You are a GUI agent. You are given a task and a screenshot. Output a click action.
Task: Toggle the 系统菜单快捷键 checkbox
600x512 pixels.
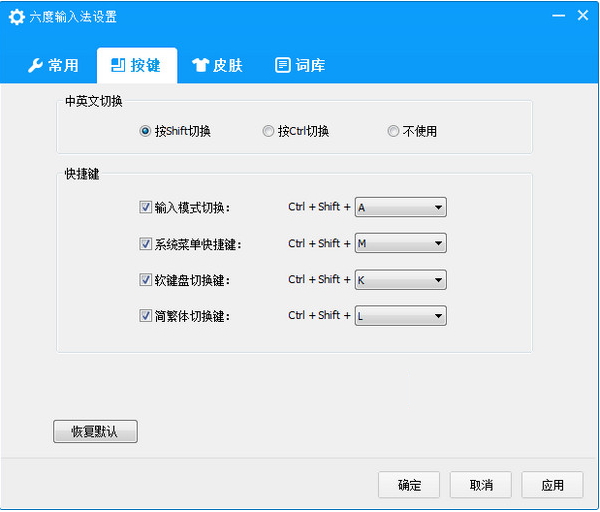(x=146, y=244)
